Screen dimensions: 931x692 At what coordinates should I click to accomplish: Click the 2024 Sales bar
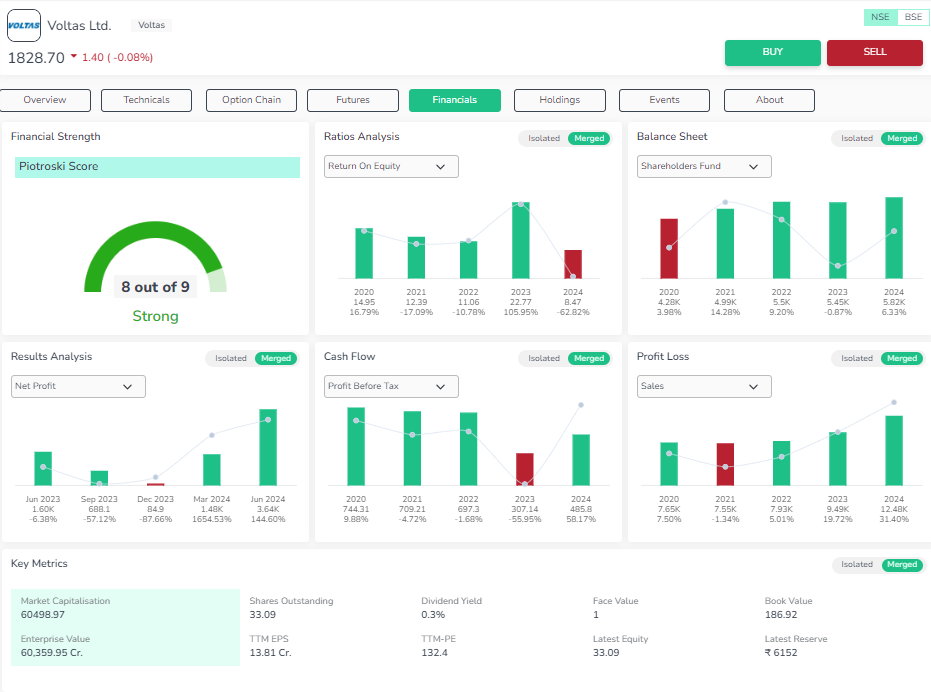tap(894, 451)
